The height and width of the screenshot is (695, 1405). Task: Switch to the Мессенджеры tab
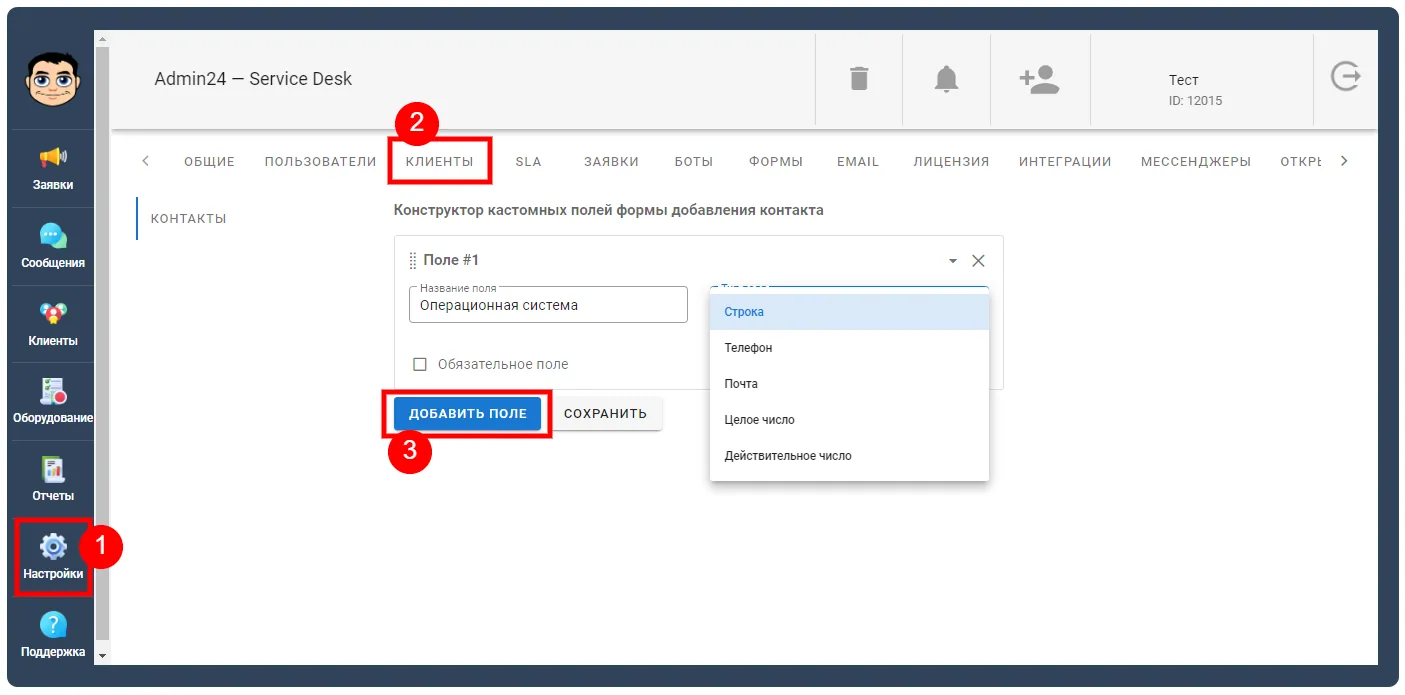[x=1196, y=161]
